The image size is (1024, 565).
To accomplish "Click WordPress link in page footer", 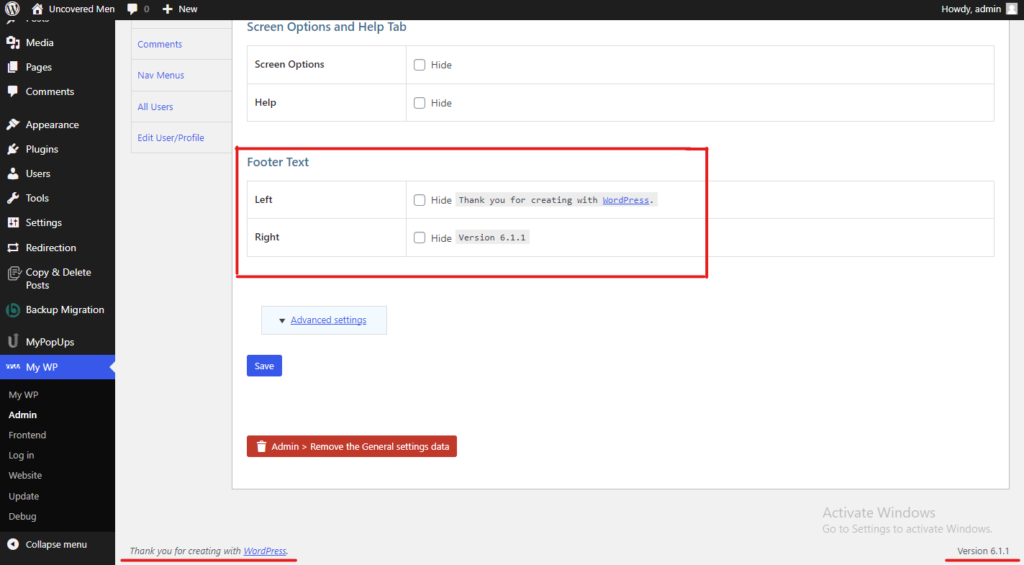I will coord(264,551).
